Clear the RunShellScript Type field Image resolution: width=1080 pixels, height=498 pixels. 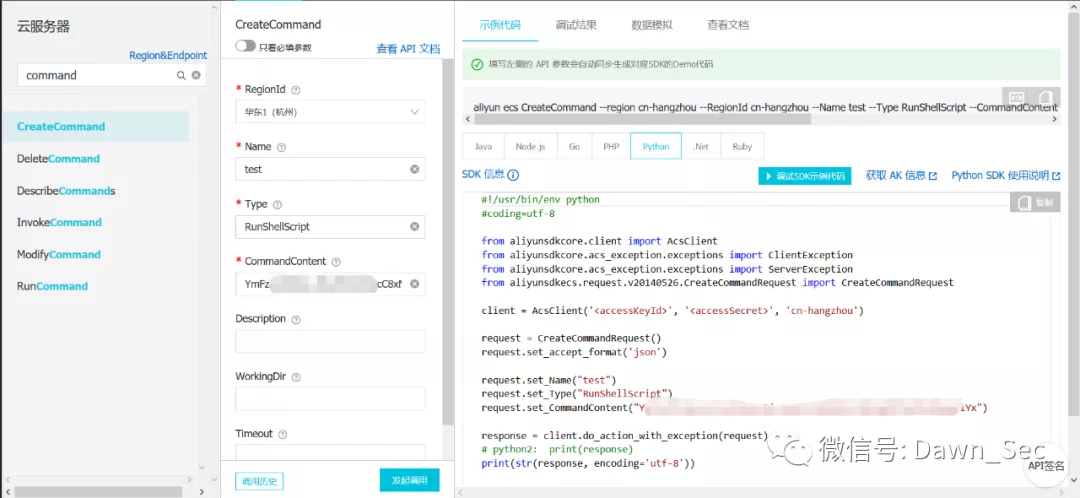415,227
